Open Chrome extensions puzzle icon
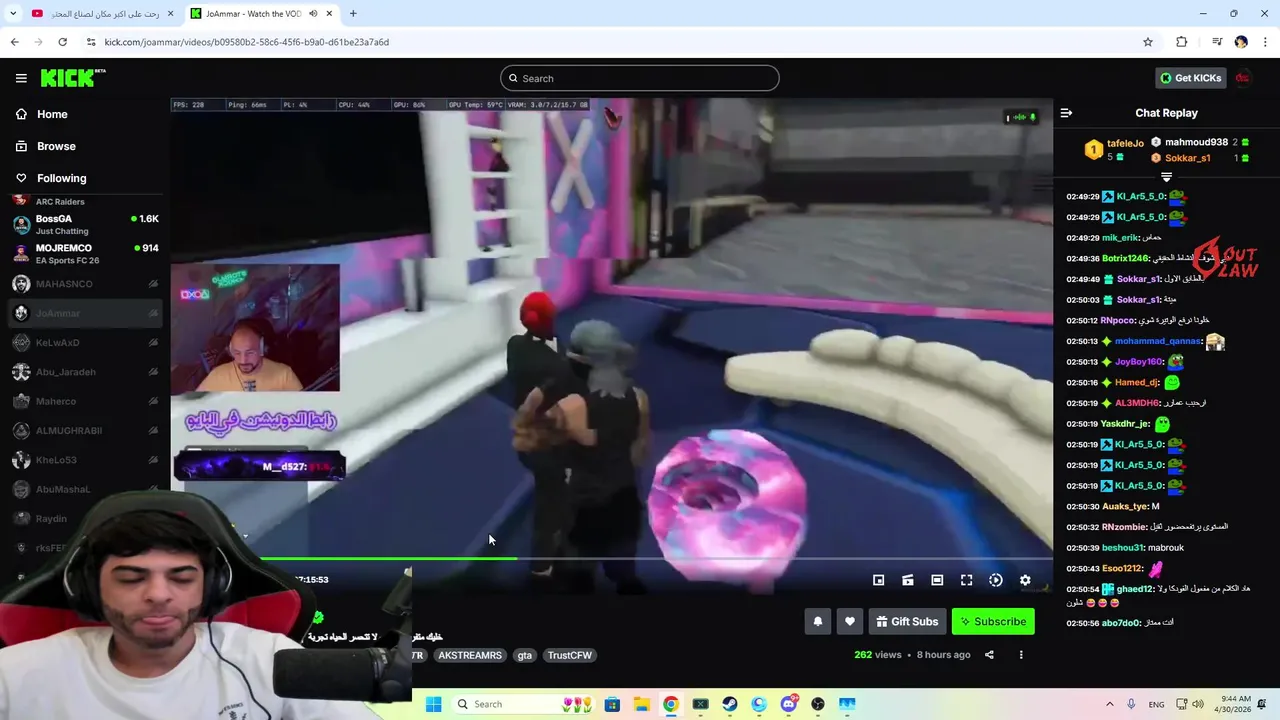The height and width of the screenshot is (720, 1280). click(x=1182, y=42)
